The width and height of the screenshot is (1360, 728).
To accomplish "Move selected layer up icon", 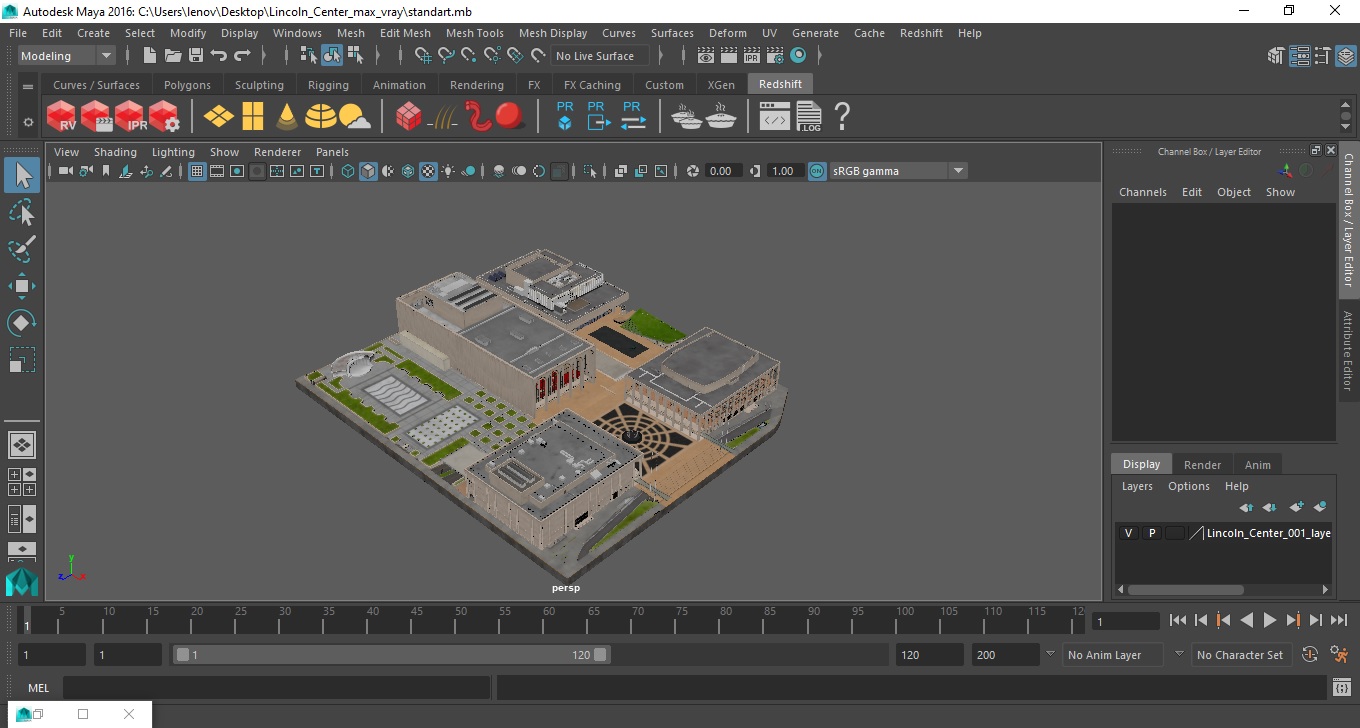I will click(x=1246, y=507).
